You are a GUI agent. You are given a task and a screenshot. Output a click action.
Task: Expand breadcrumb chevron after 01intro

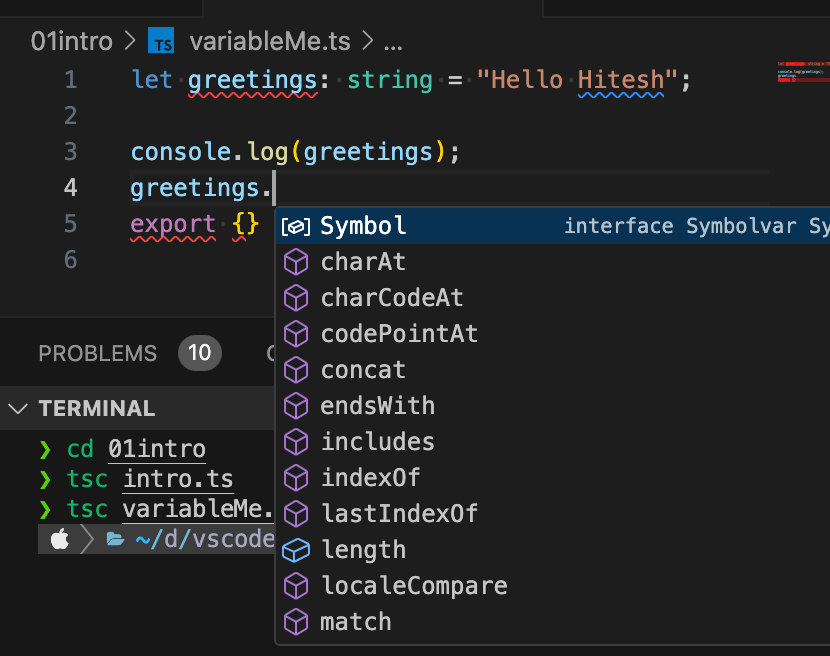coord(130,41)
